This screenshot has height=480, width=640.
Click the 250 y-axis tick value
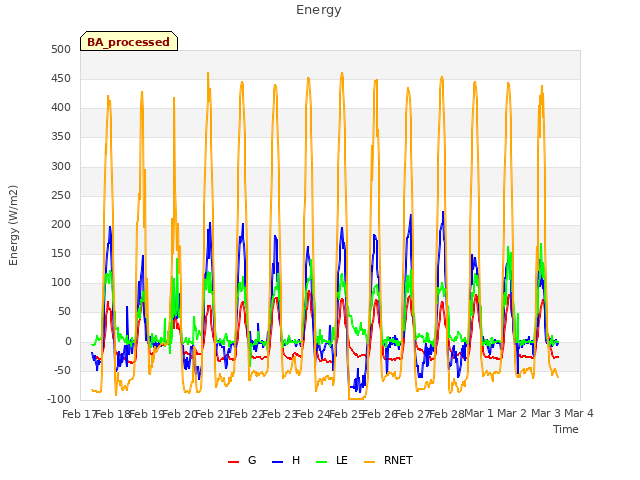(x=61, y=196)
